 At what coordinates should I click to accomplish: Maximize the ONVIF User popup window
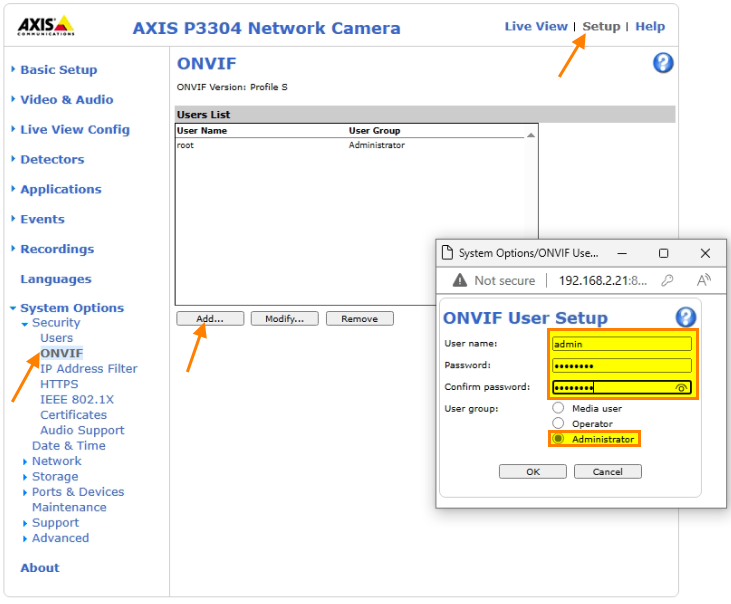[663, 253]
